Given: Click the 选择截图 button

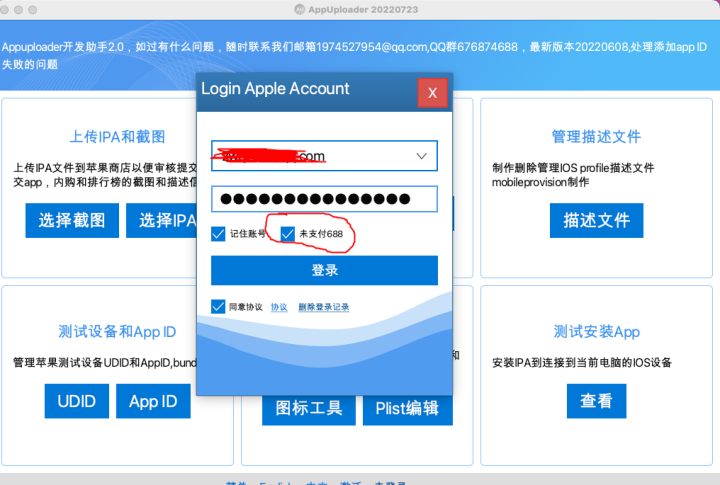Looking at the screenshot, I should coord(72,220).
